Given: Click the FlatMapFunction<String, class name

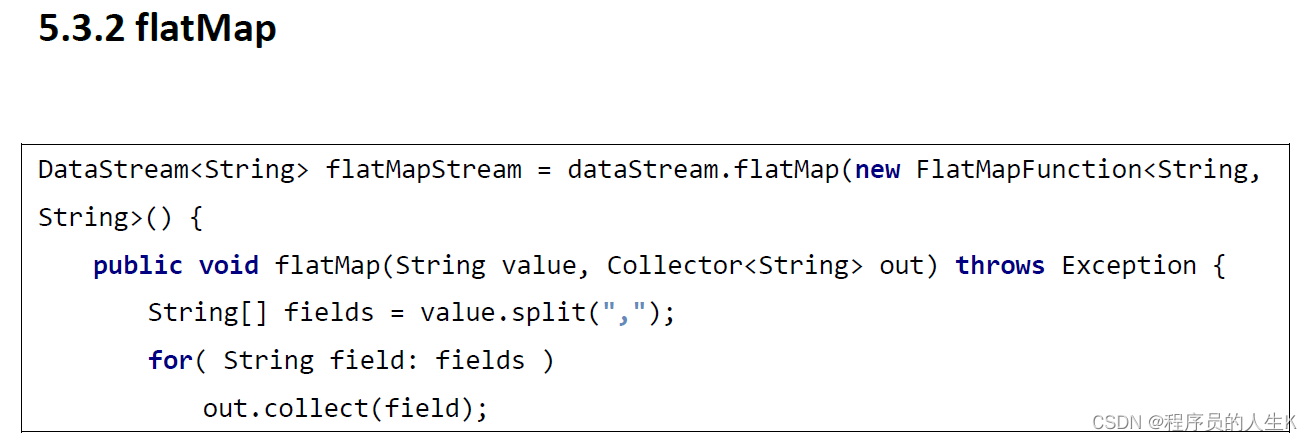Looking at the screenshot, I should coord(1083,170).
